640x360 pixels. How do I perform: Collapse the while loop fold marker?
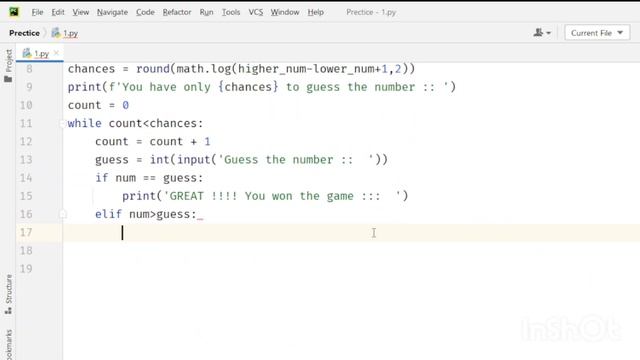click(x=62, y=123)
